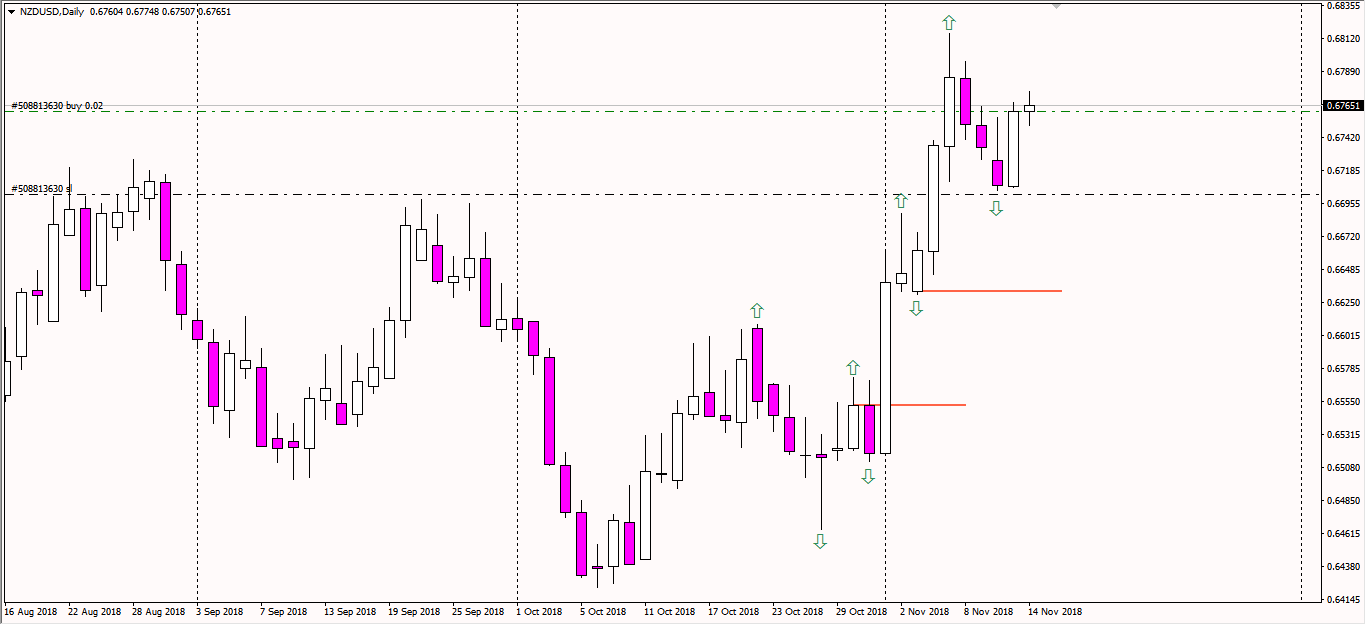Image resolution: width=1365 pixels, height=625 pixels.
Task: Click the 0.65080 price axis label
Action: point(1343,468)
